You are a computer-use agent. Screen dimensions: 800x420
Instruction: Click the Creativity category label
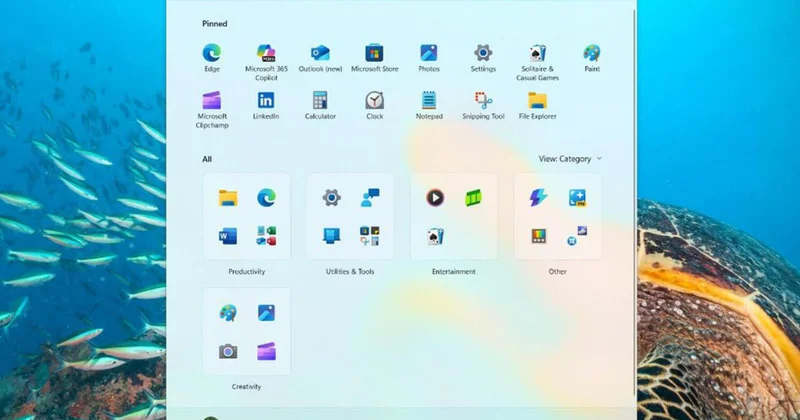(x=246, y=386)
